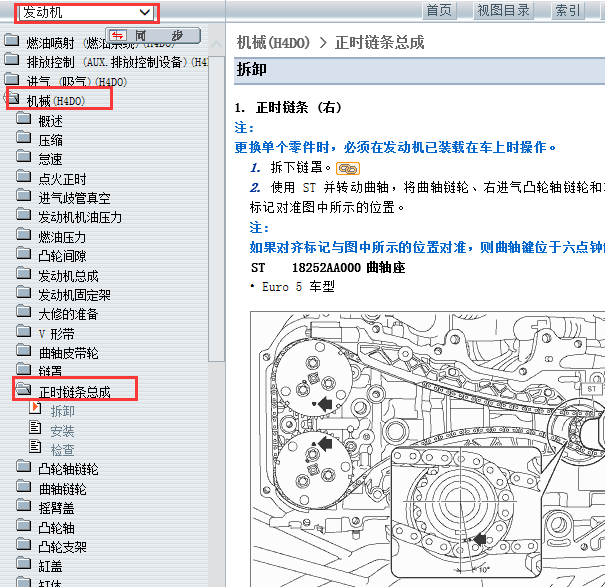
Task: Select the 曲轴皮带轮 tree entry
Action: [69, 354]
